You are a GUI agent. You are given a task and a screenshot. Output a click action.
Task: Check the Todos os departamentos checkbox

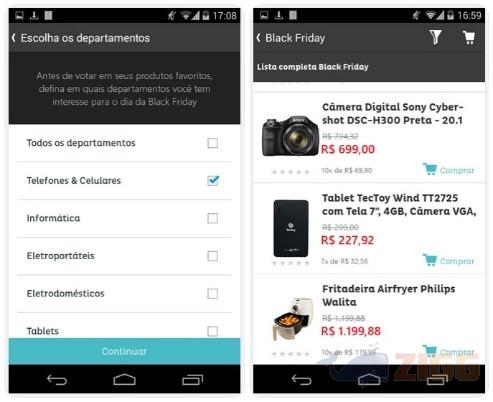(x=213, y=143)
